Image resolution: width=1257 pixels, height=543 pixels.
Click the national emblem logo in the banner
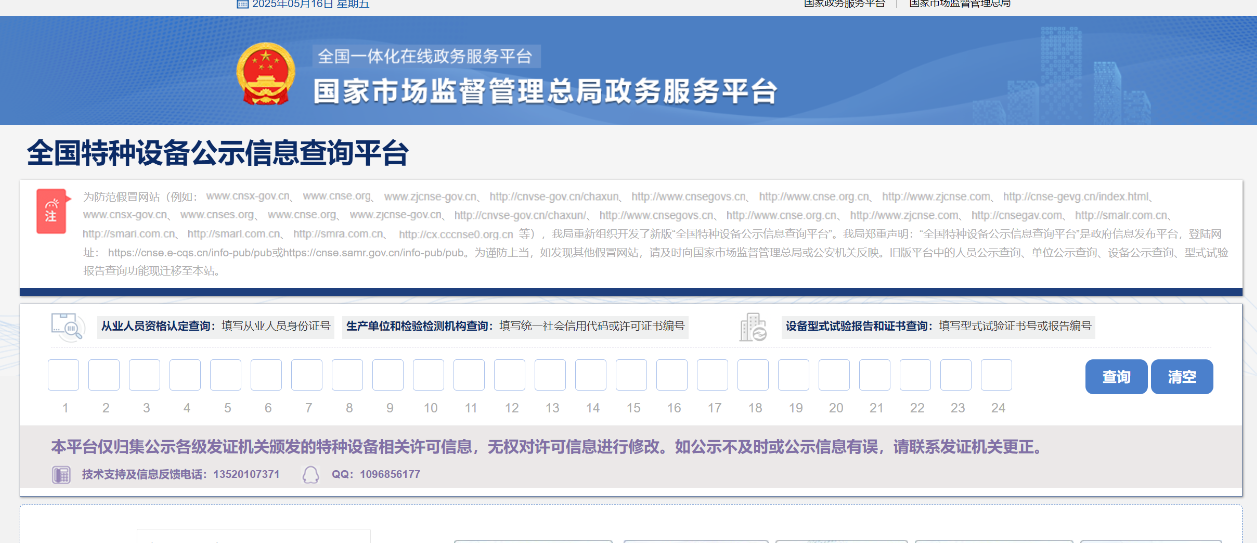point(266,73)
